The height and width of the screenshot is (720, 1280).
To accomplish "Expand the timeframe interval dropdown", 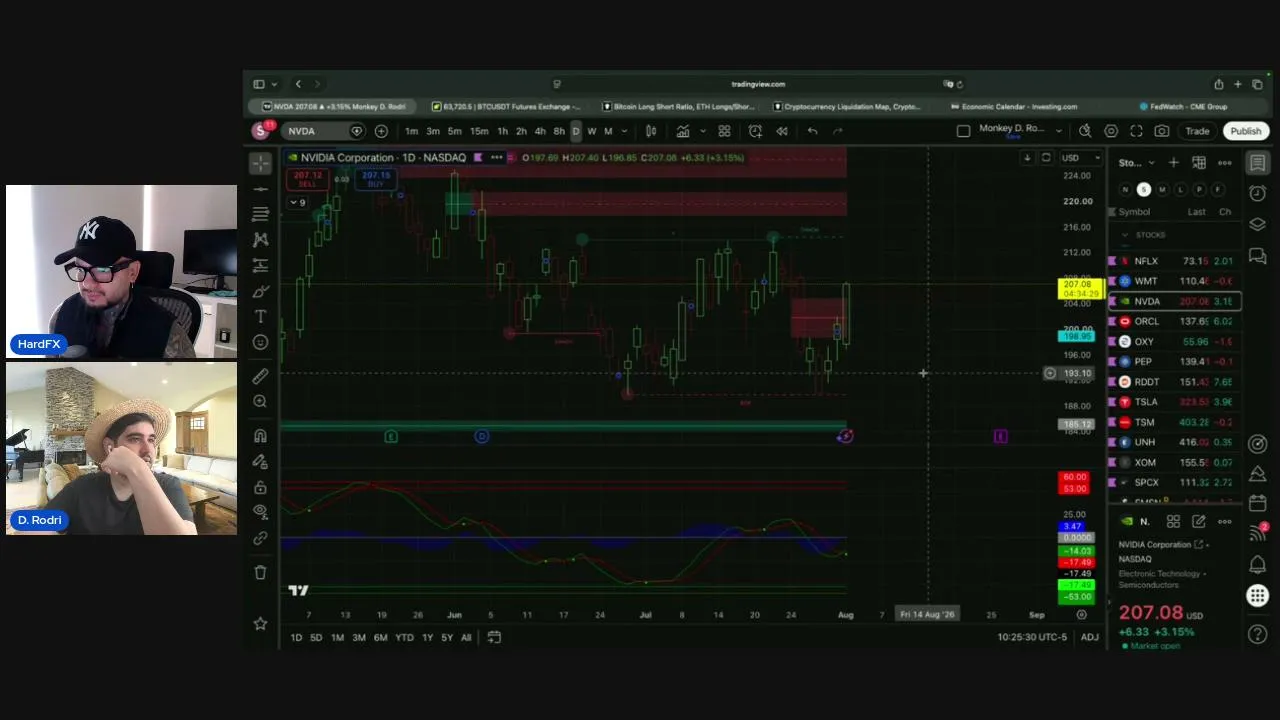I will click(625, 131).
